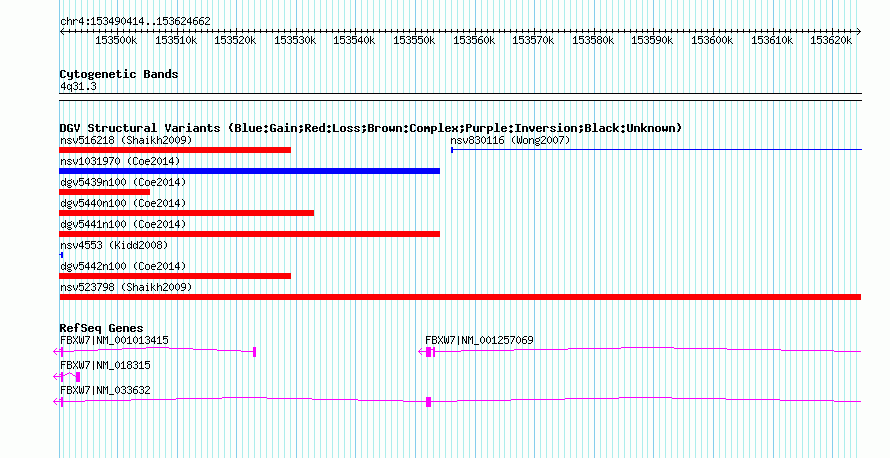This screenshot has height=458, width=890.
Task: Open the nsv523798 (Shaikh2009) label
Action: tap(126, 287)
